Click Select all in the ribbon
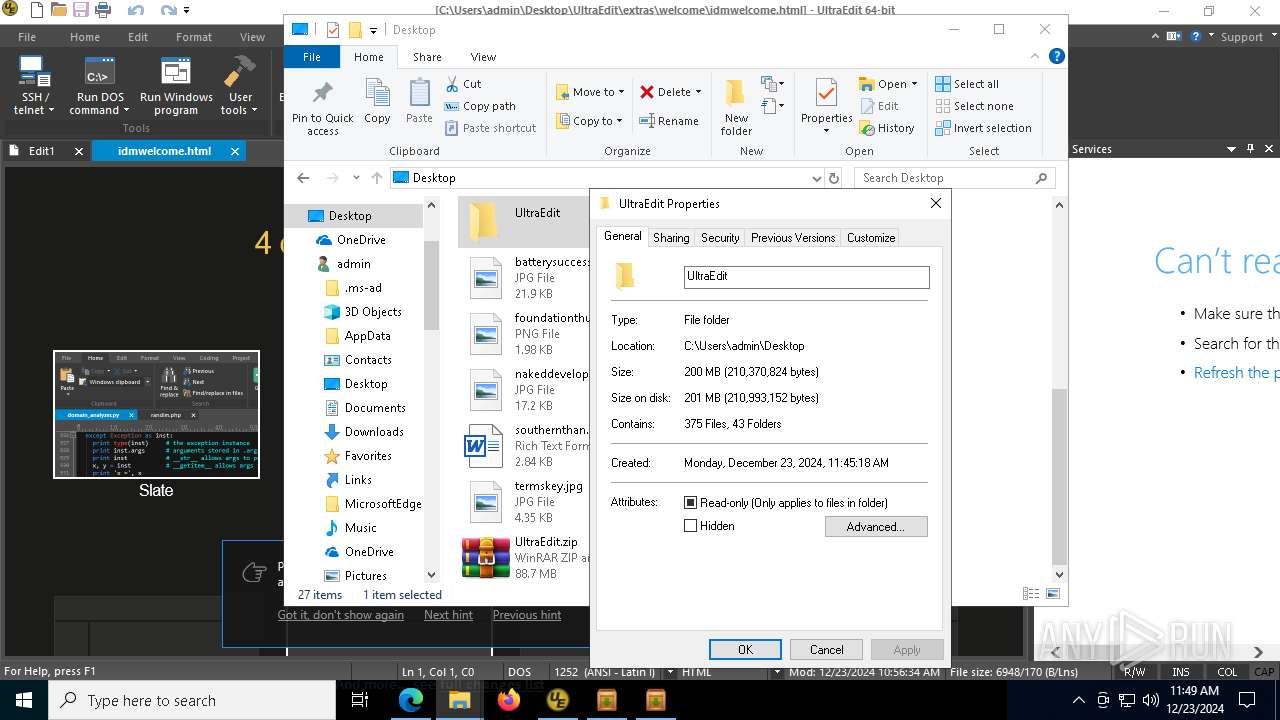1280x720 pixels. pyautogui.click(x=967, y=84)
